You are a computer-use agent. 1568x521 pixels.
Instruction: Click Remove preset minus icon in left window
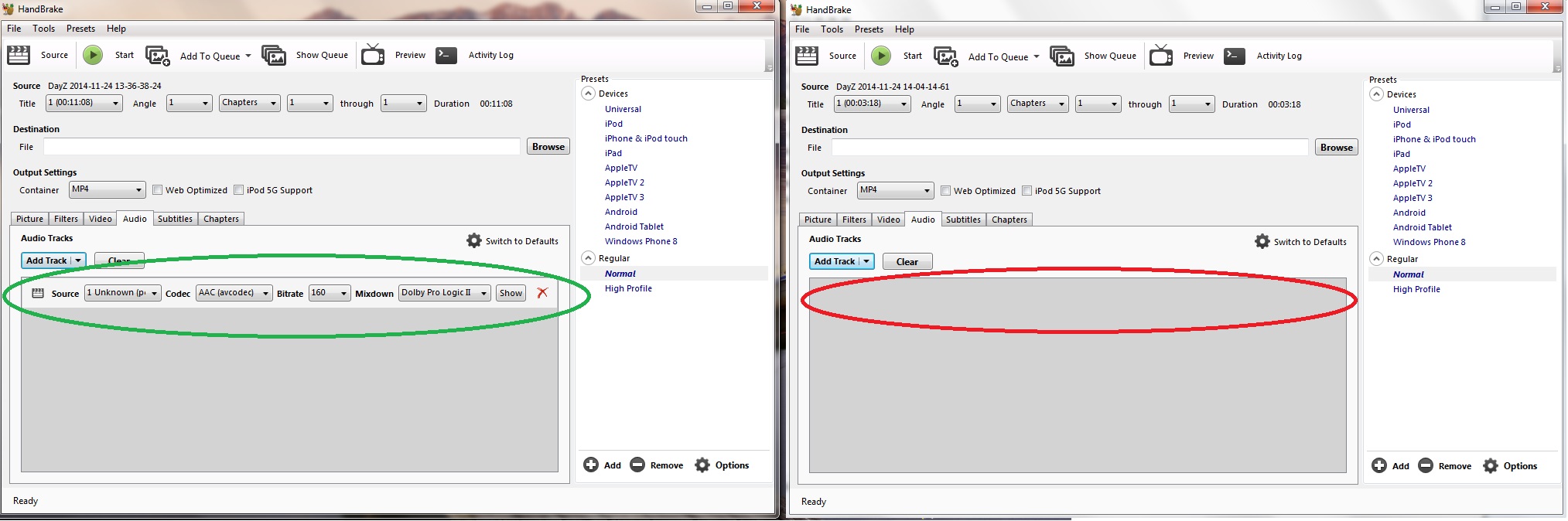637,465
